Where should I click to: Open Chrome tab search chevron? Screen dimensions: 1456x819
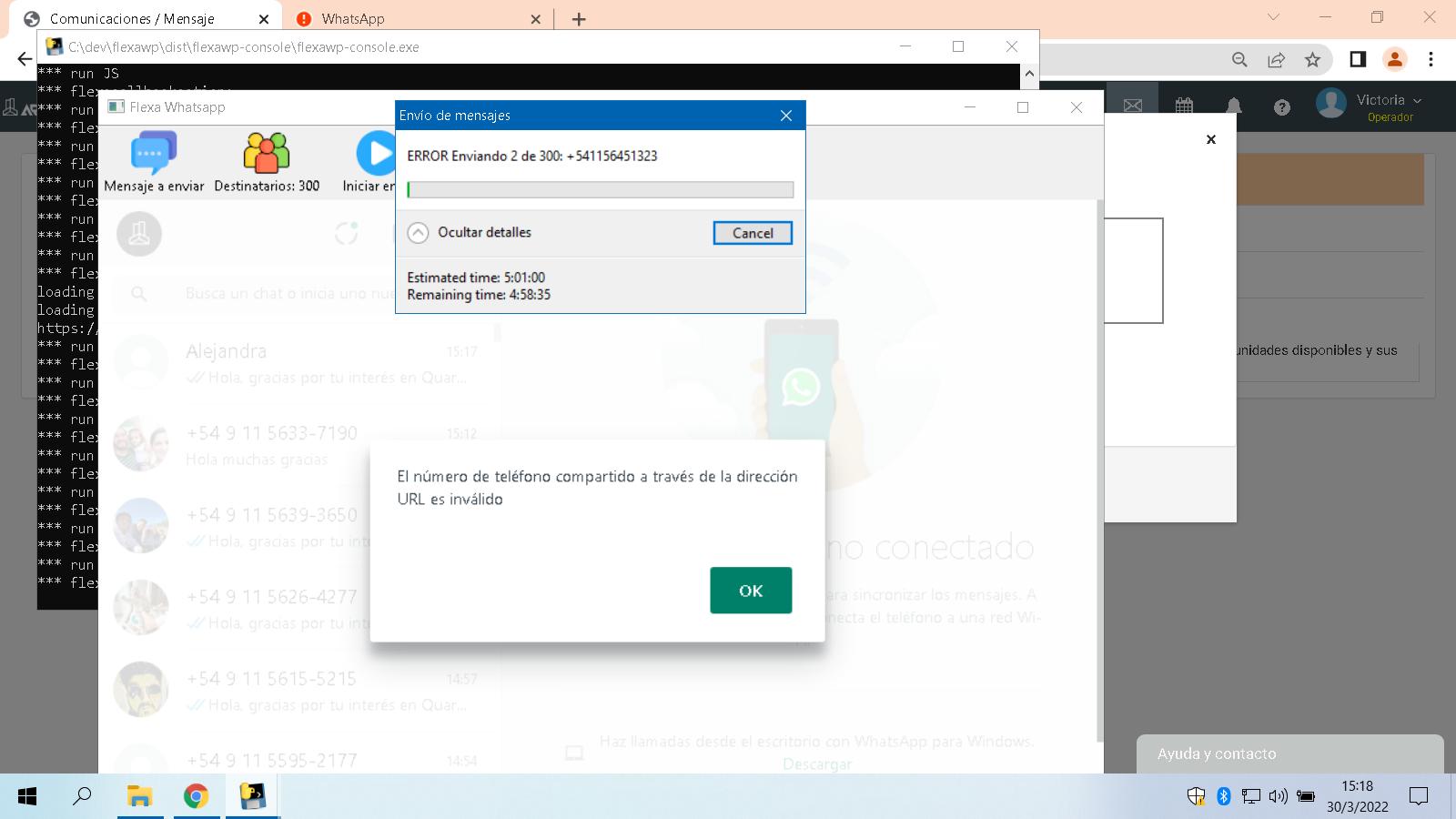click(x=1273, y=17)
